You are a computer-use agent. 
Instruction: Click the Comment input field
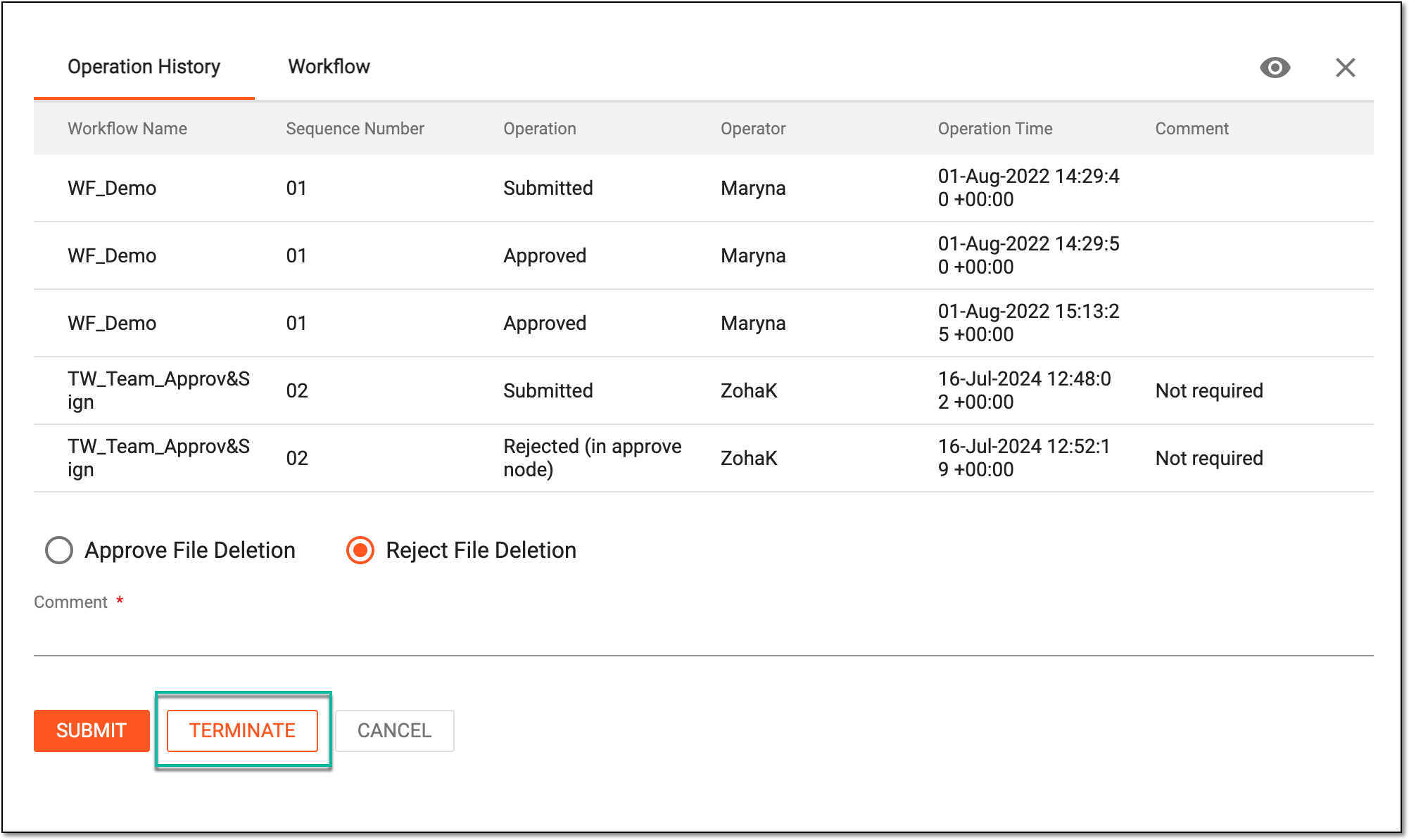pyautogui.click(x=704, y=637)
